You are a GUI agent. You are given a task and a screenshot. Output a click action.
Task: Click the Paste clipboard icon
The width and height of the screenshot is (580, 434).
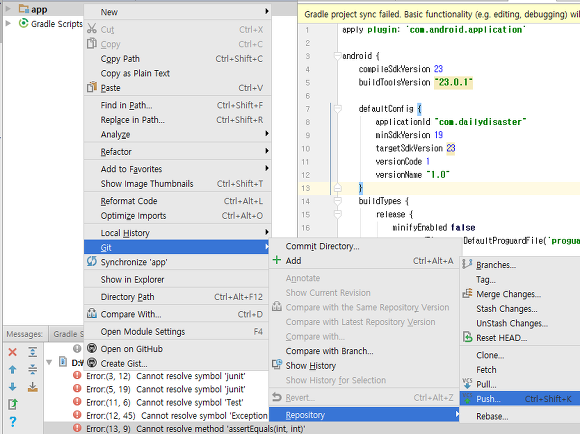click(91, 88)
